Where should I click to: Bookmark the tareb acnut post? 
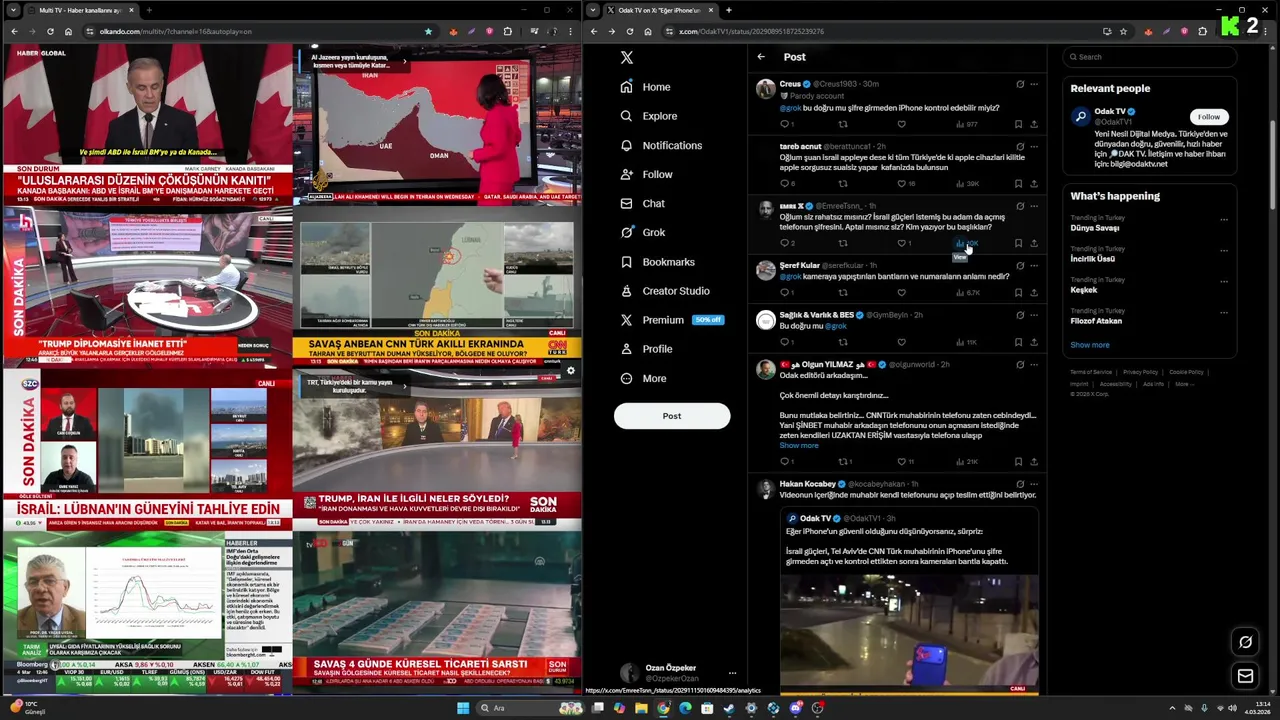[1018, 184]
